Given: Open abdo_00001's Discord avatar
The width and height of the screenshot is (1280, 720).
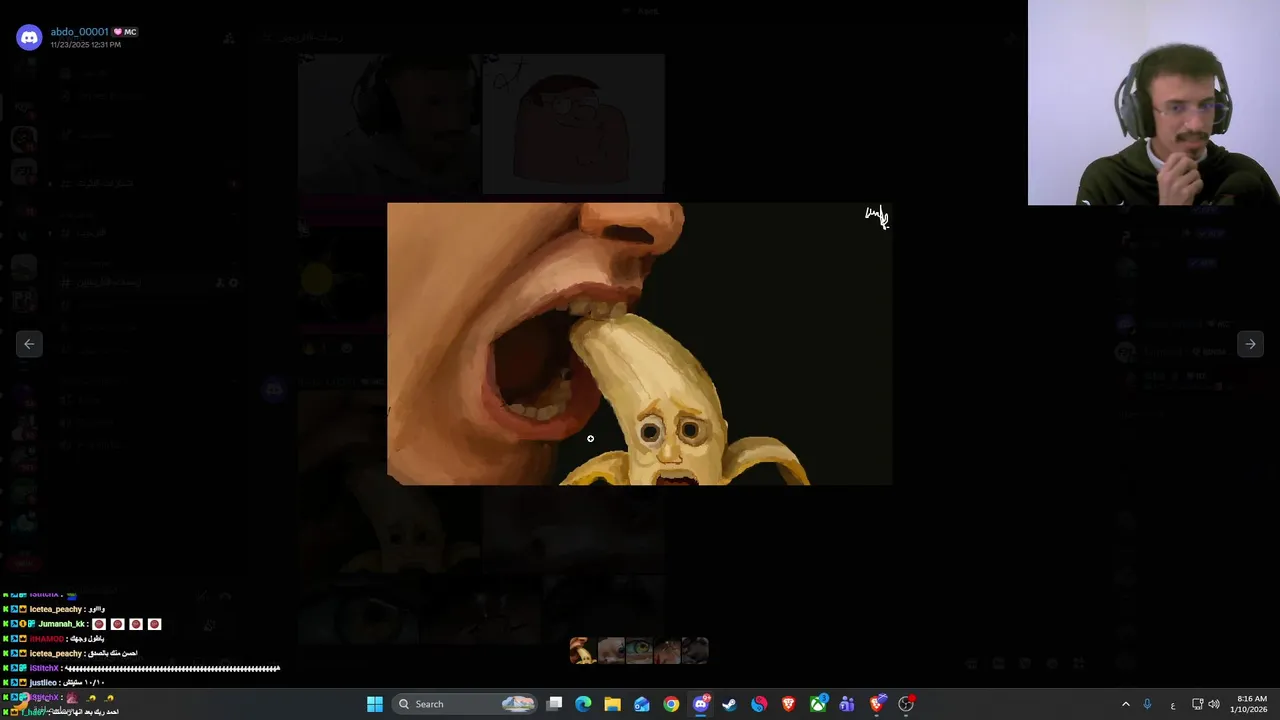Looking at the screenshot, I should pos(29,38).
